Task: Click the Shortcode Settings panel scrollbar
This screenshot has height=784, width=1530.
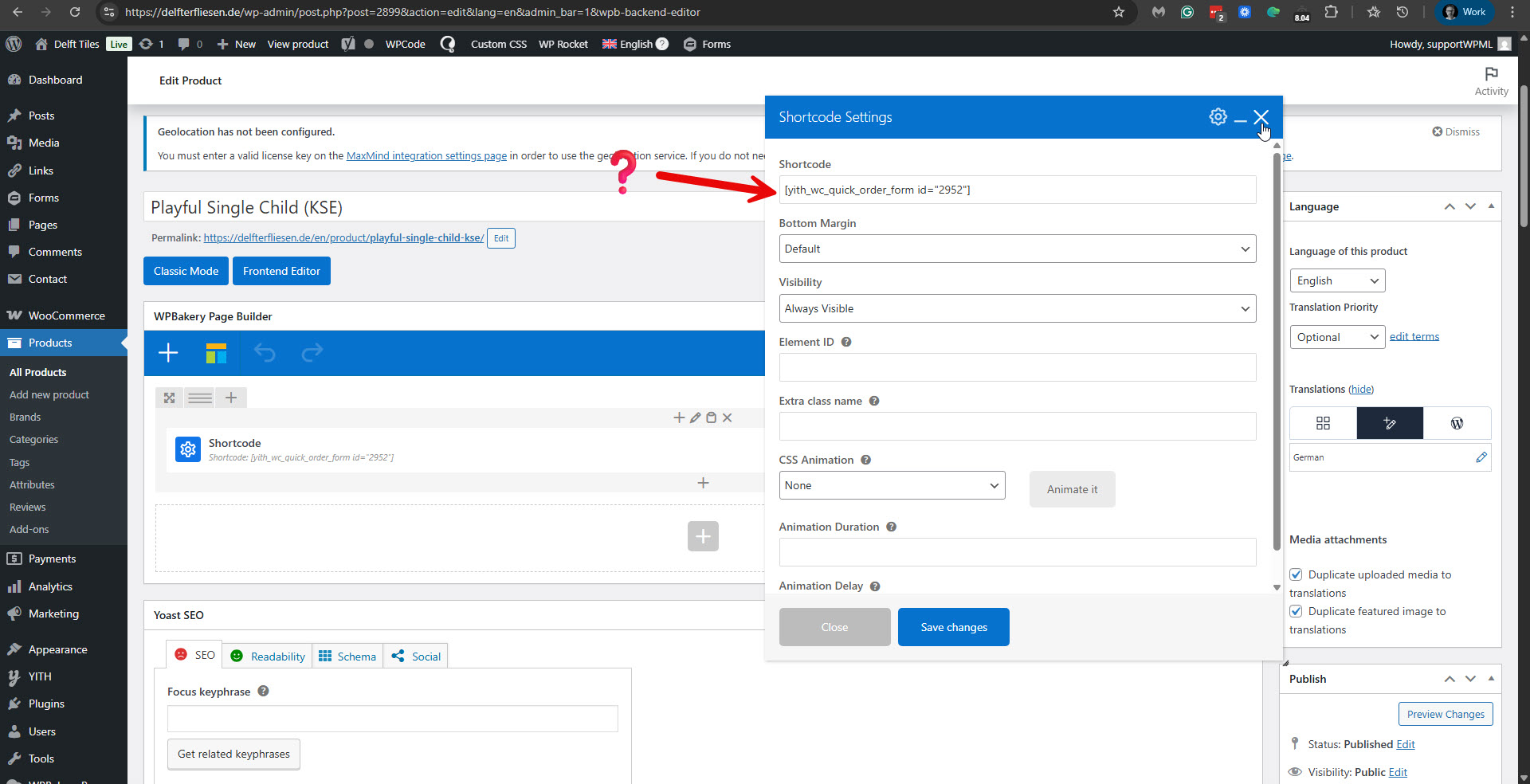Action: 1277,351
